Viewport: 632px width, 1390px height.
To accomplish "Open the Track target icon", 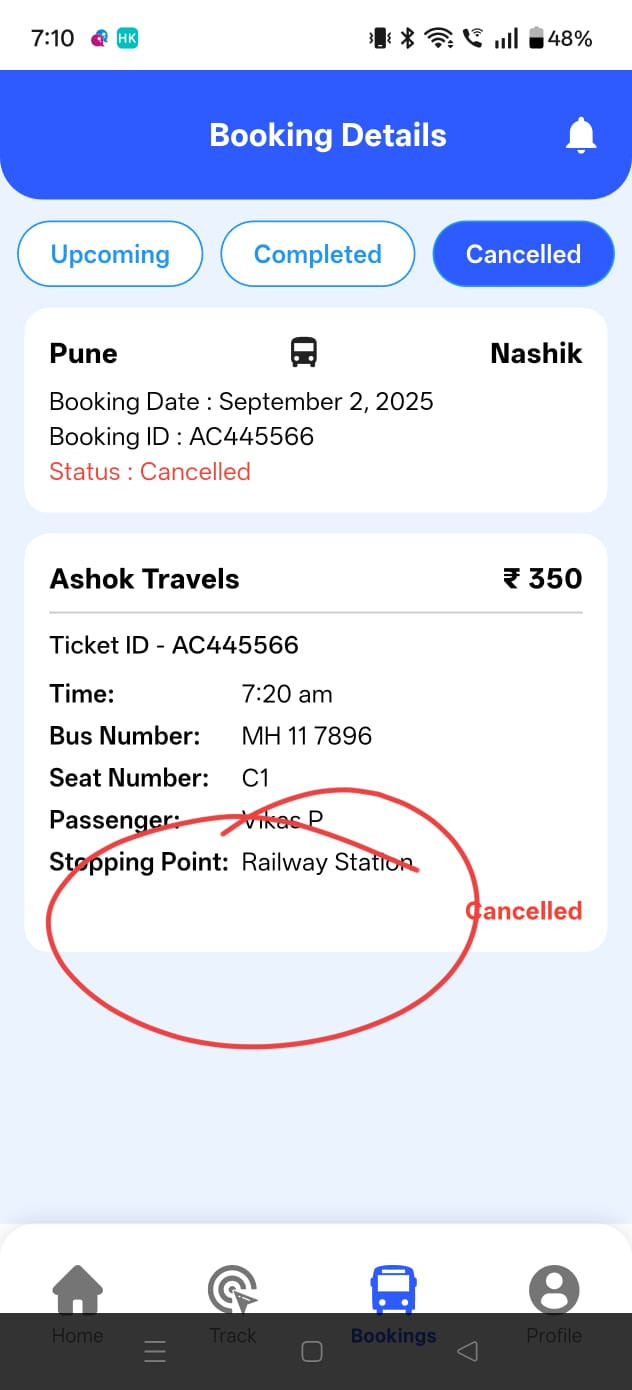I will (232, 1289).
